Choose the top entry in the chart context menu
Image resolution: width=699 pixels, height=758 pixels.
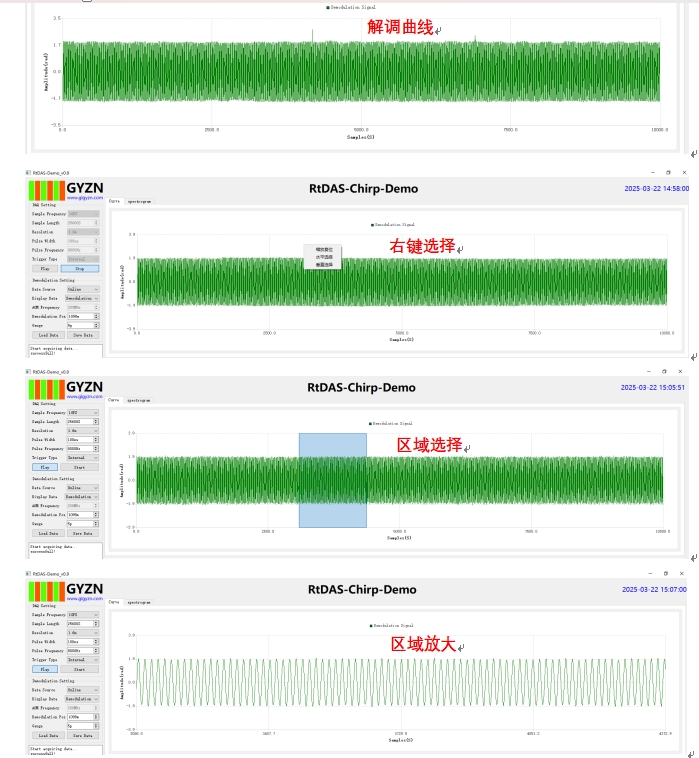point(322,248)
